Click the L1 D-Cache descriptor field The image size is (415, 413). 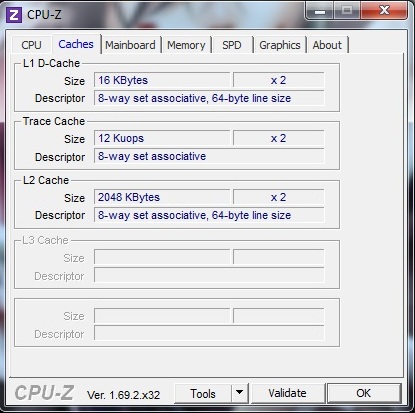[x=209, y=98]
